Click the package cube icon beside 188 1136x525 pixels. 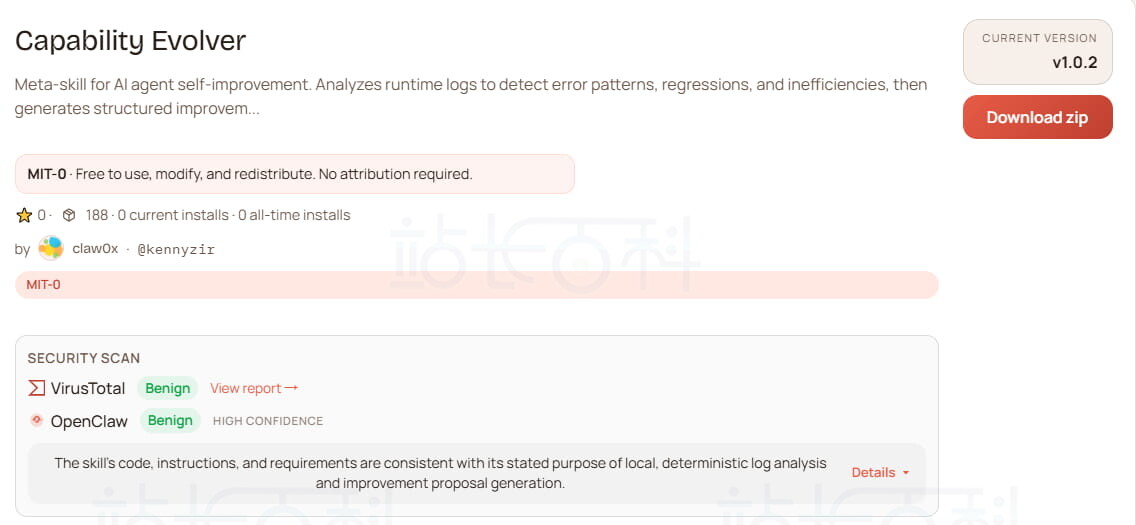coord(69,215)
